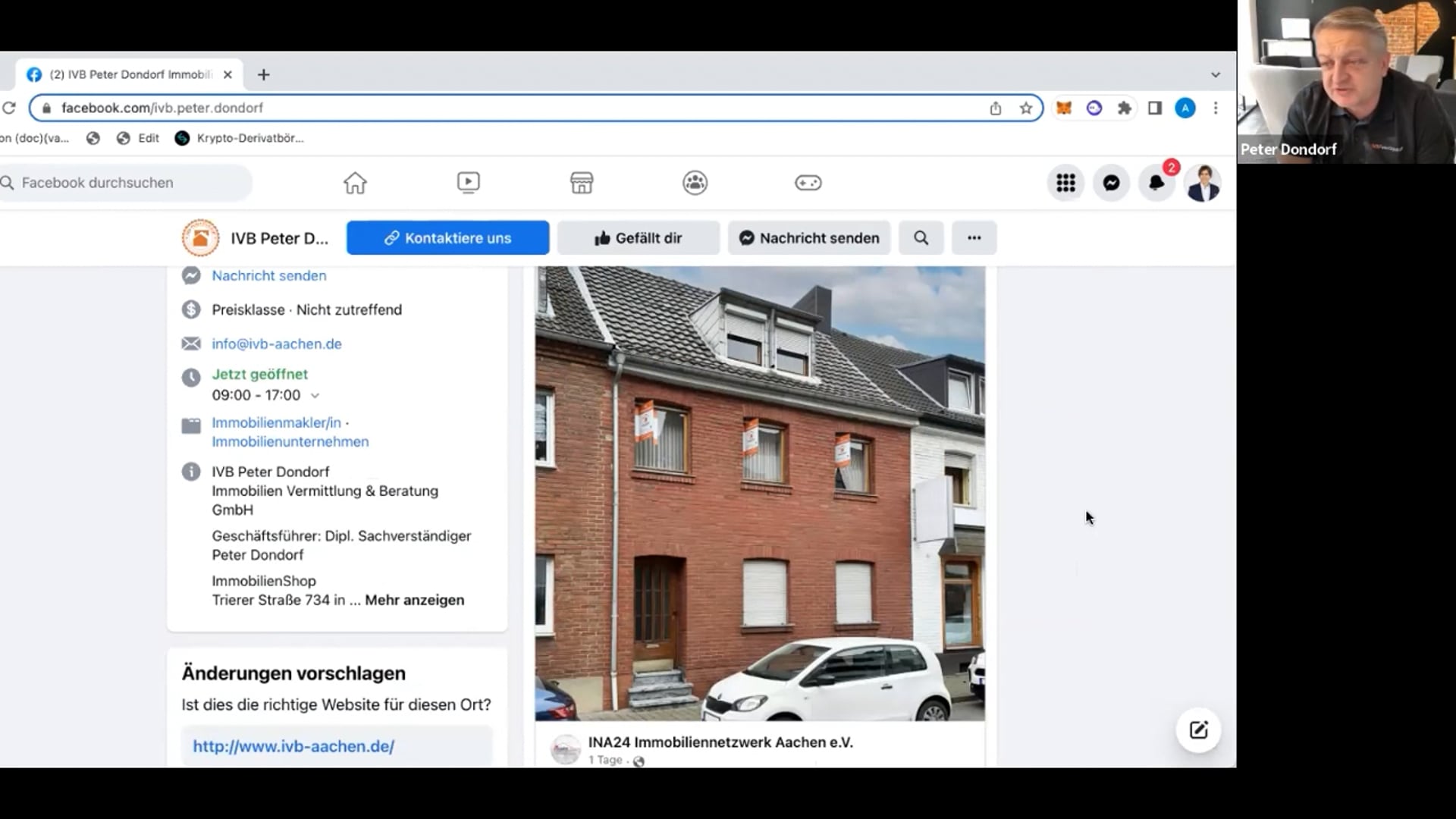This screenshot has height=819, width=1456.
Task: Open the Messenger icon in top bar
Action: click(x=1111, y=183)
